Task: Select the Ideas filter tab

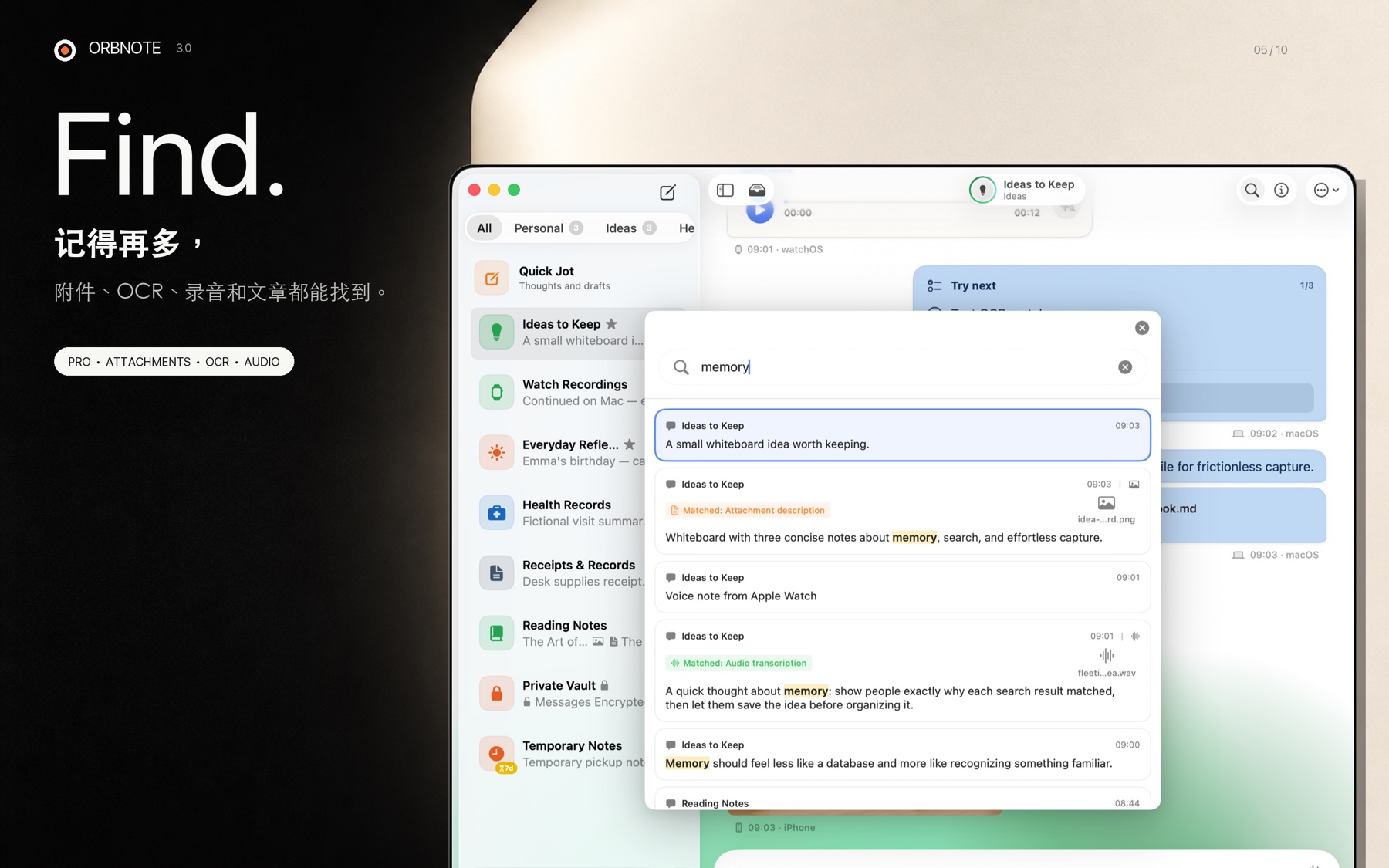Action: pyautogui.click(x=630, y=228)
